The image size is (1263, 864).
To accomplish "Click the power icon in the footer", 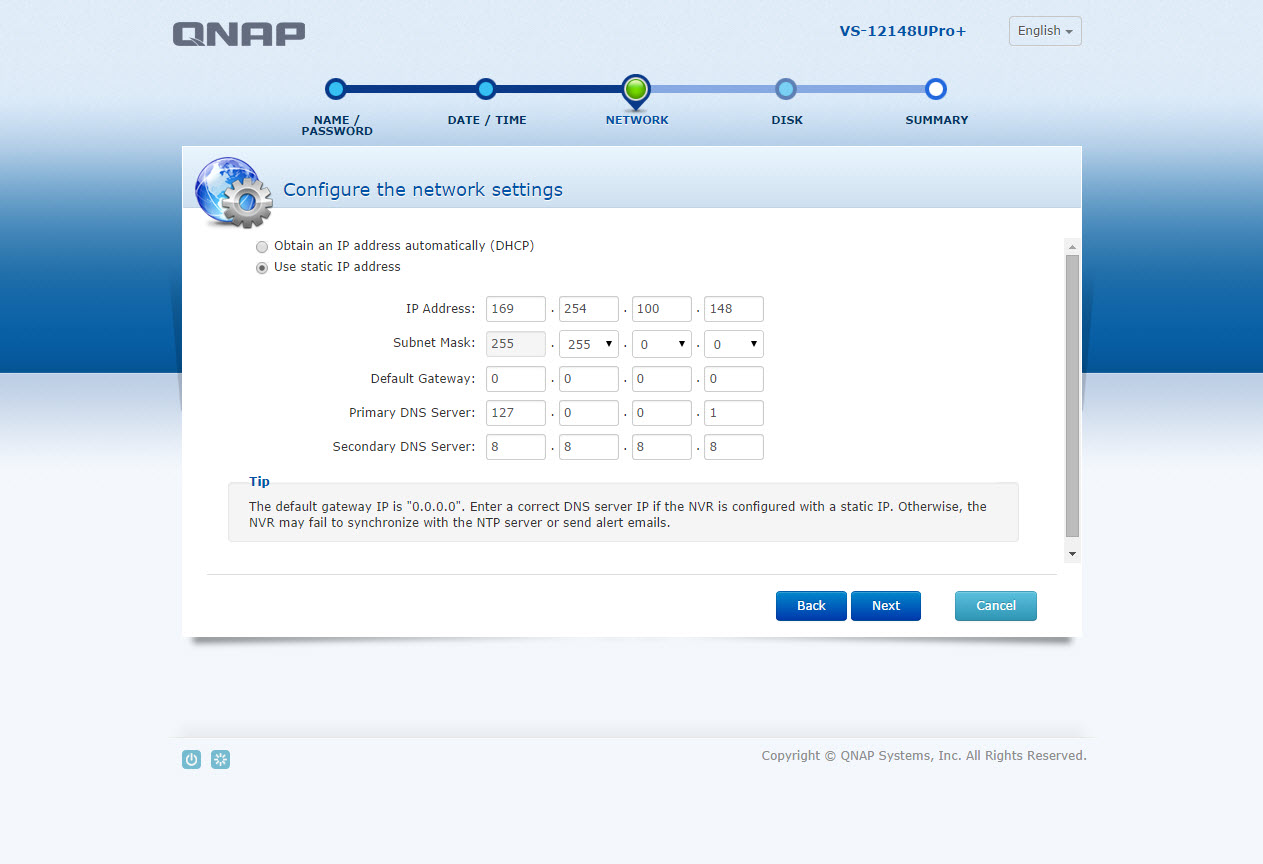I will click(x=191, y=760).
